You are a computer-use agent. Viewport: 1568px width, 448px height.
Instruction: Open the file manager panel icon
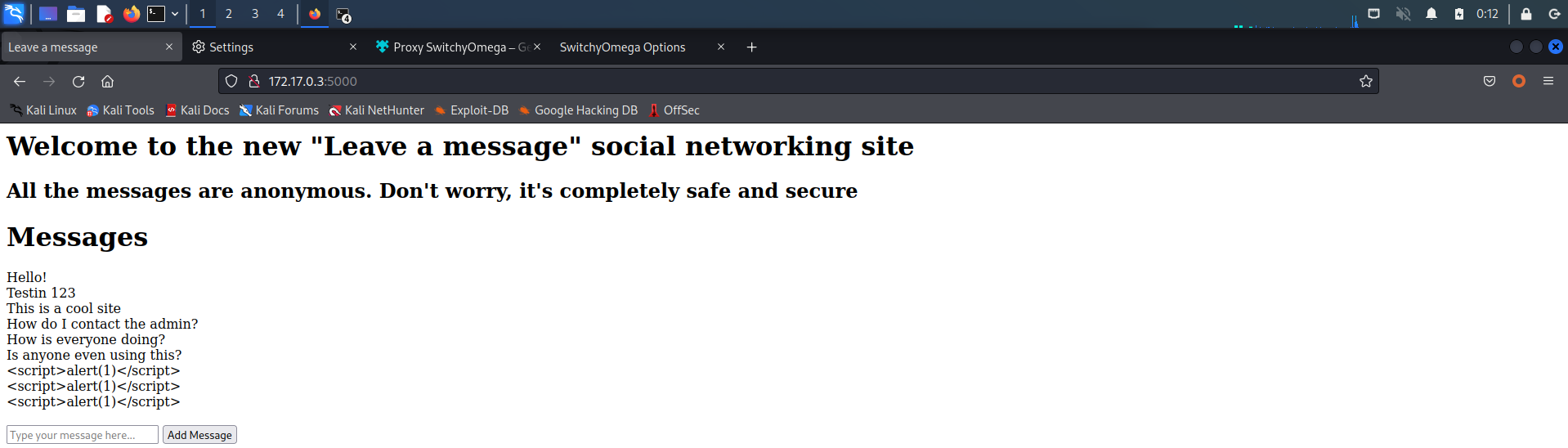click(76, 14)
